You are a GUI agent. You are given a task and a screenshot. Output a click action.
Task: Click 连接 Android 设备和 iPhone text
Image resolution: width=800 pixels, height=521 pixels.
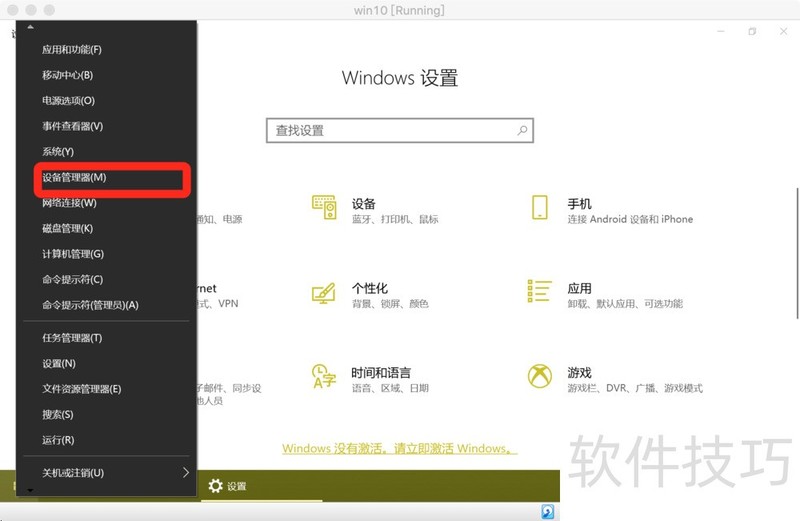point(630,219)
